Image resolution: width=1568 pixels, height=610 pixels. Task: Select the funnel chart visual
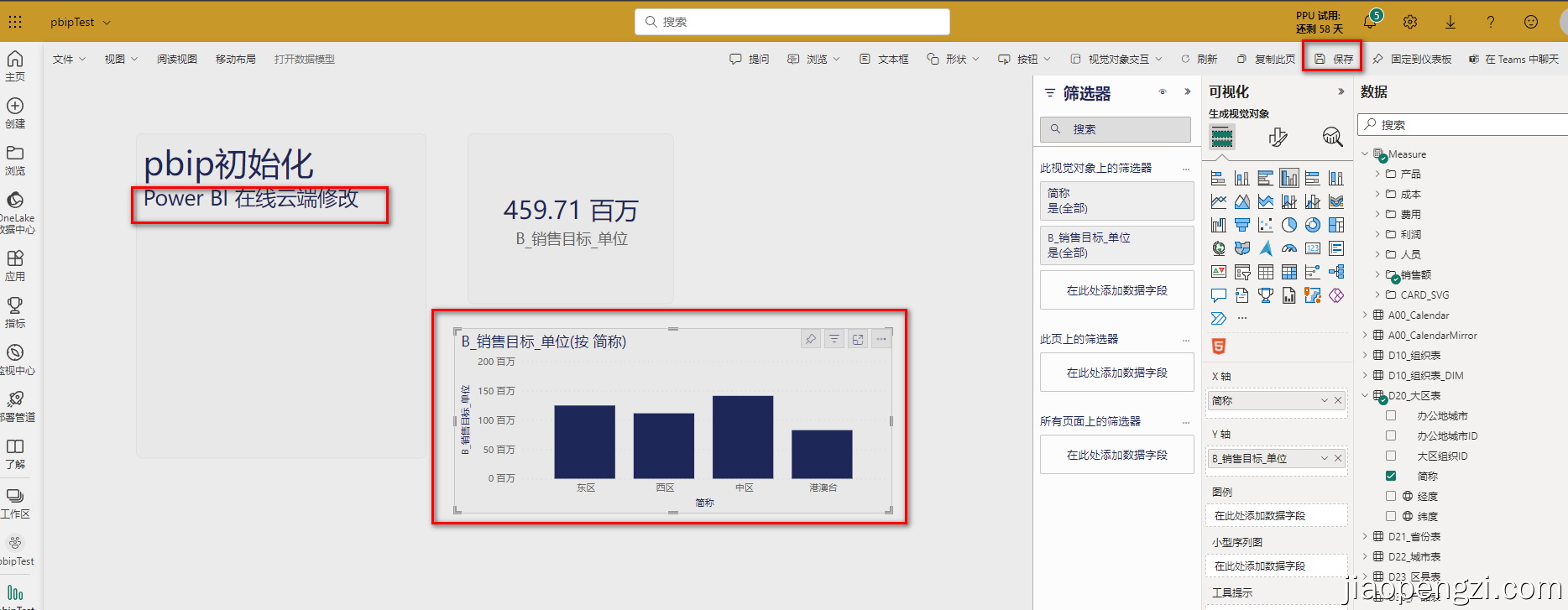click(x=1242, y=225)
